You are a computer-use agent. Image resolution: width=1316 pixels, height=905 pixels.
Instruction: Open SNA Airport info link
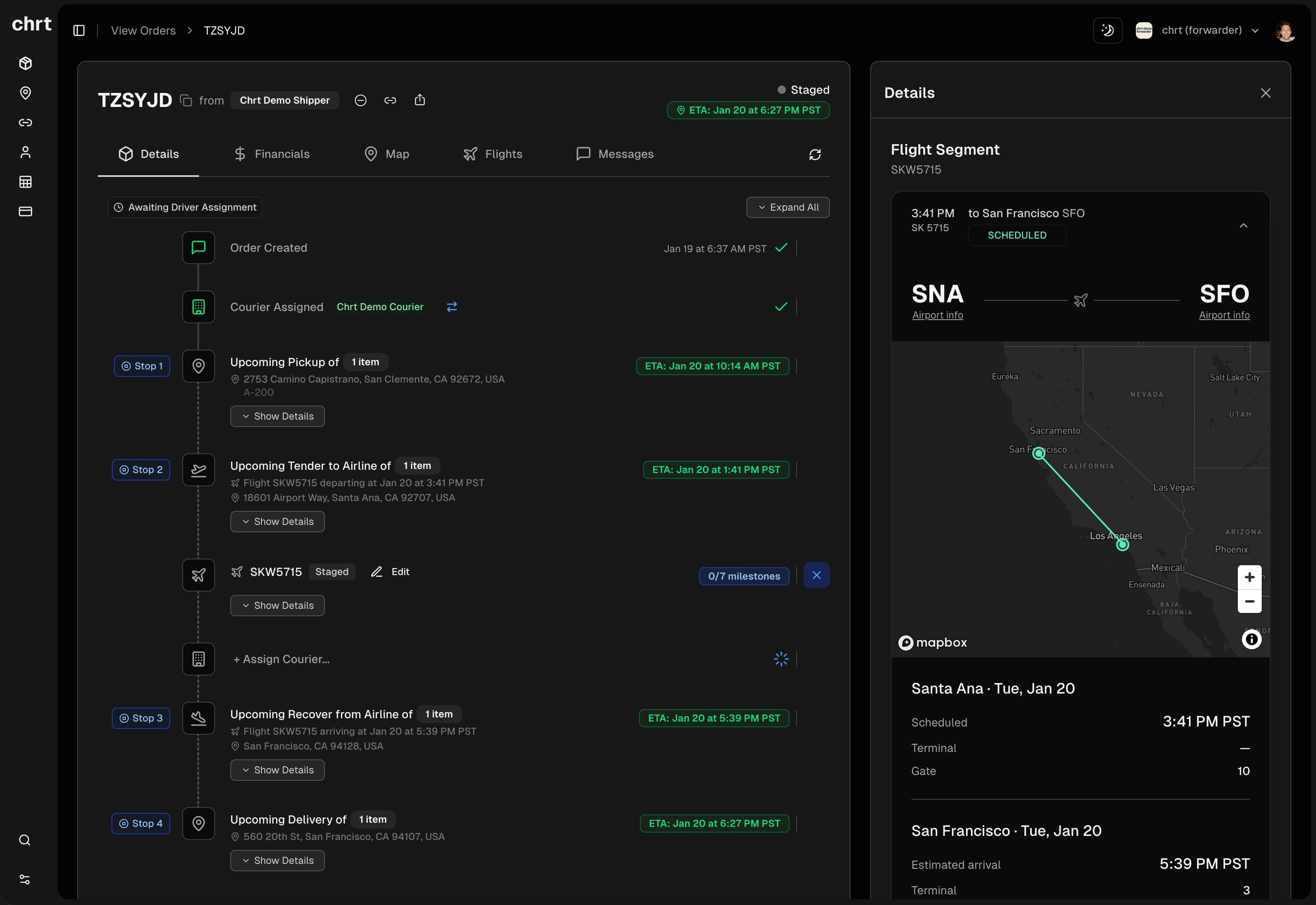click(938, 315)
